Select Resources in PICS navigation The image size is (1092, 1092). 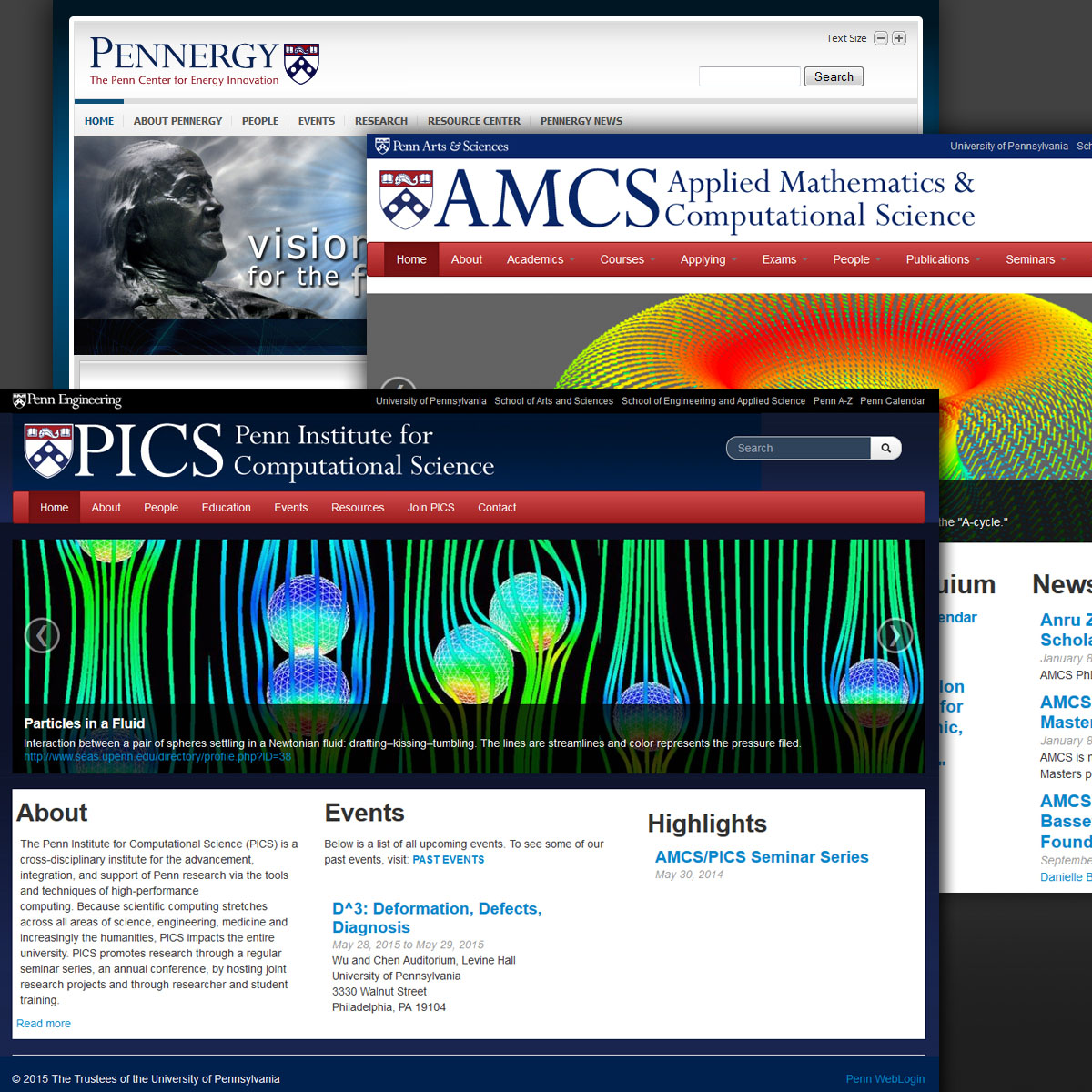(x=358, y=508)
